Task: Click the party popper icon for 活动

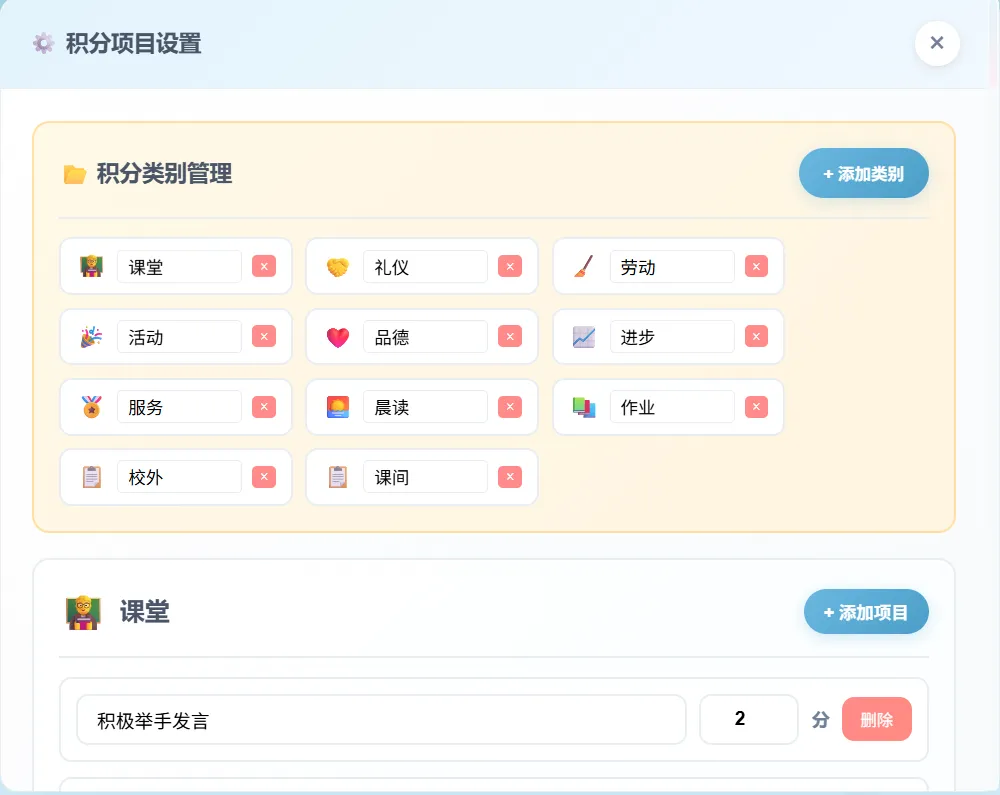Action: (x=91, y=337)
